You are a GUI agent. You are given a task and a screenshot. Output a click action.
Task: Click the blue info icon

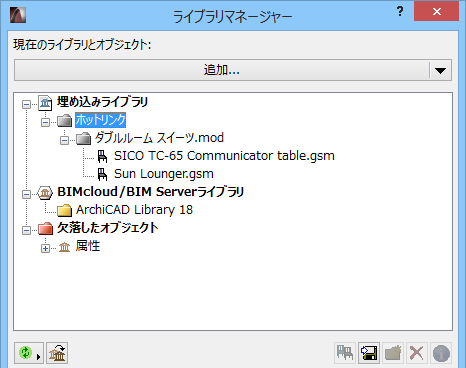[441, 353]
